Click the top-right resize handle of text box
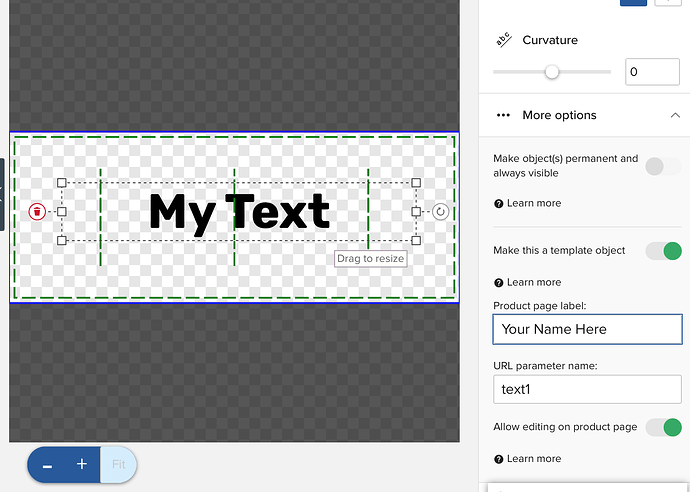Screen dimensions: 690x492 416,183
